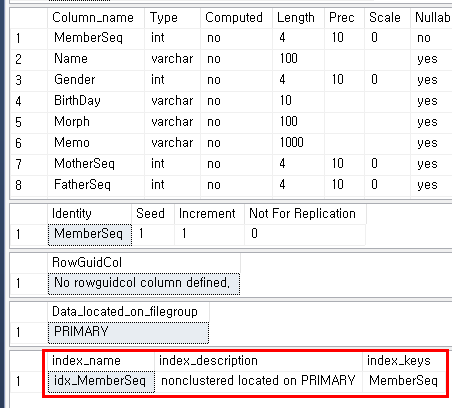Click the Length value 100 for Morph
The image size is (452, 408).
pyautogui.click(x=298, y=122)
